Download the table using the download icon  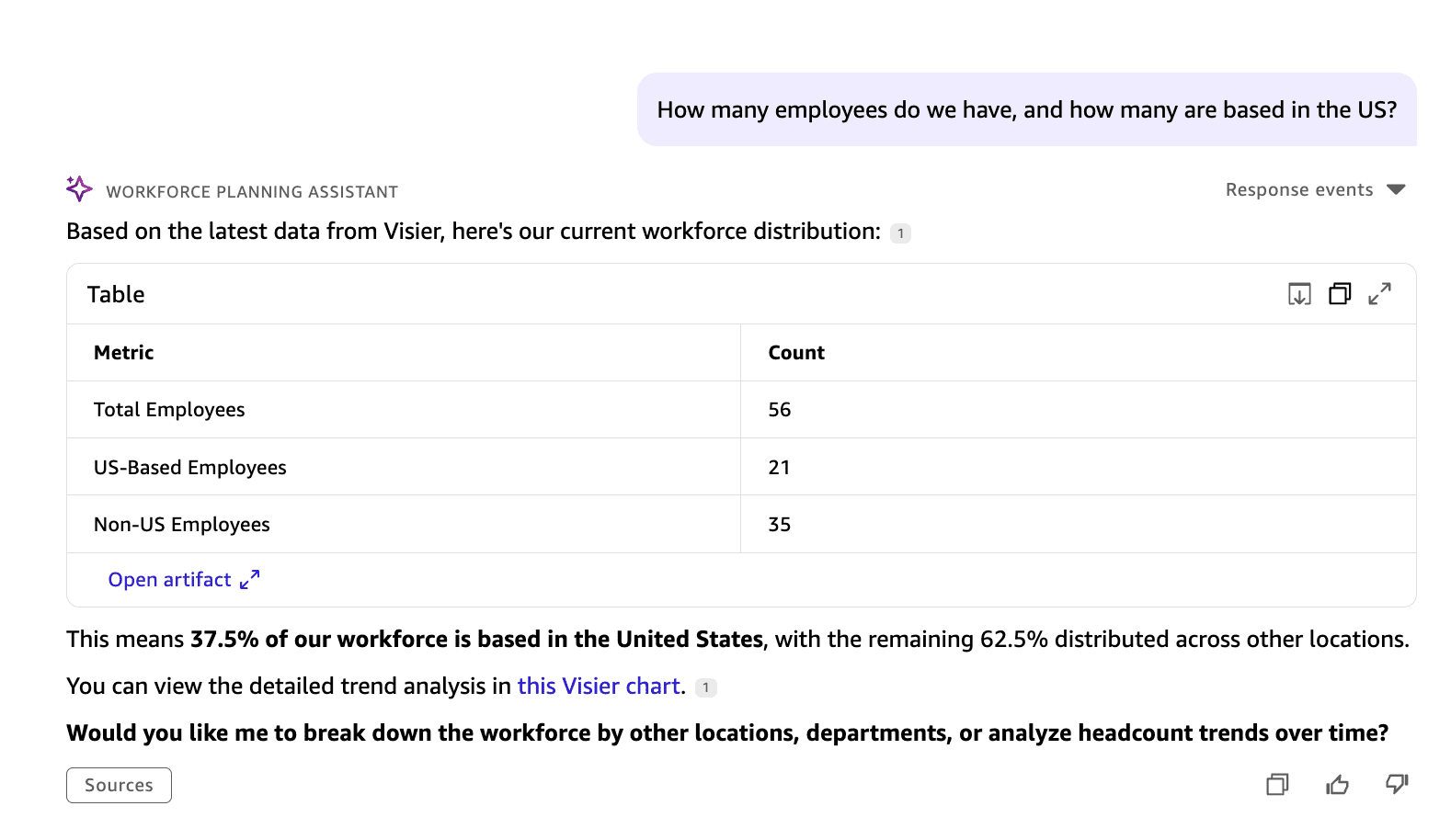click(1299, 294)
